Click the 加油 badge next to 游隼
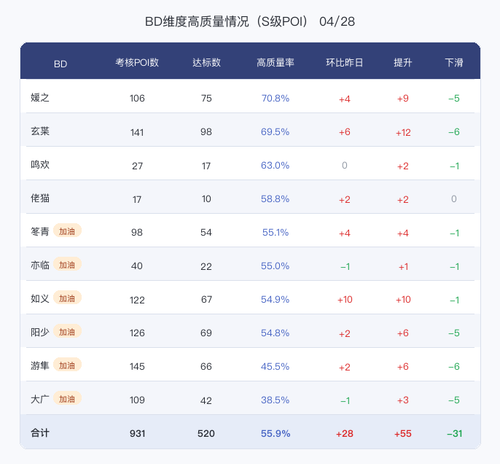Screen dimensions: 500x464 pos(67,365)
